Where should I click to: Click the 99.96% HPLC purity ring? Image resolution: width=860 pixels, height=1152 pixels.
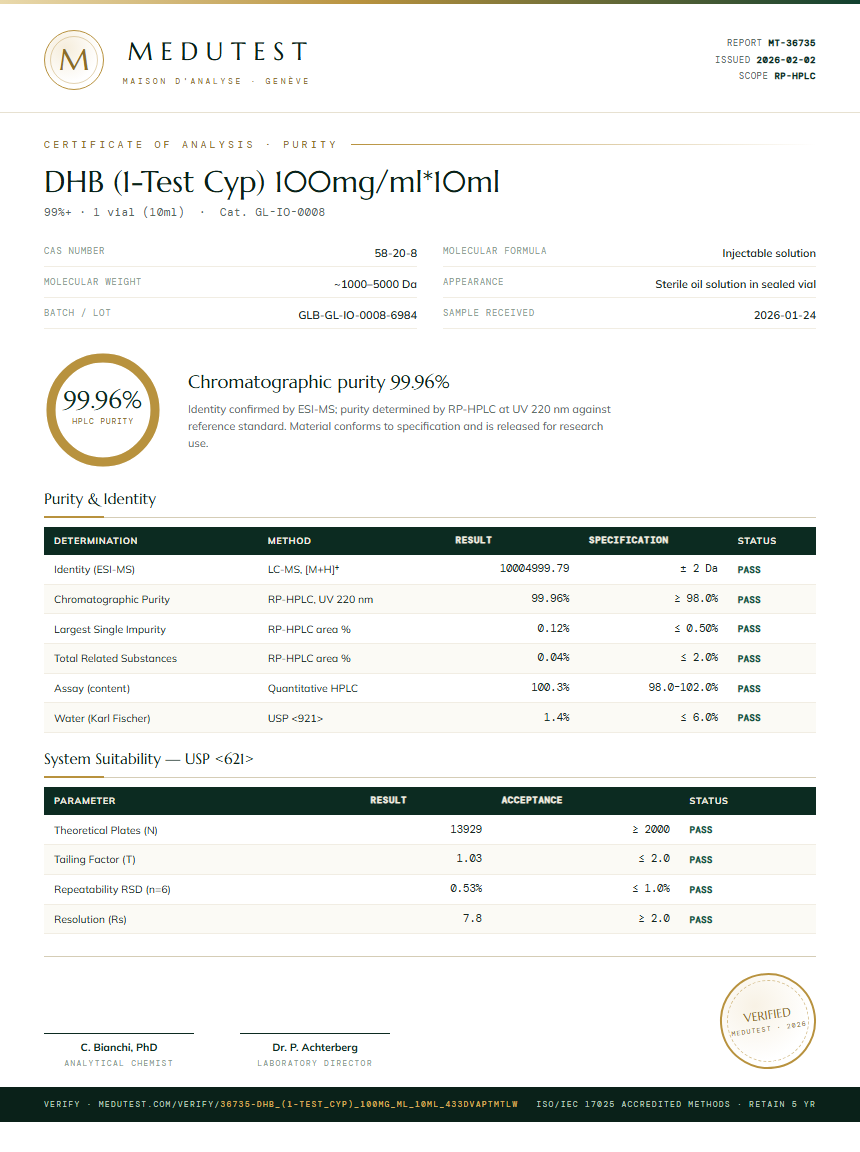pyautogui.click(x=103, y=410)
